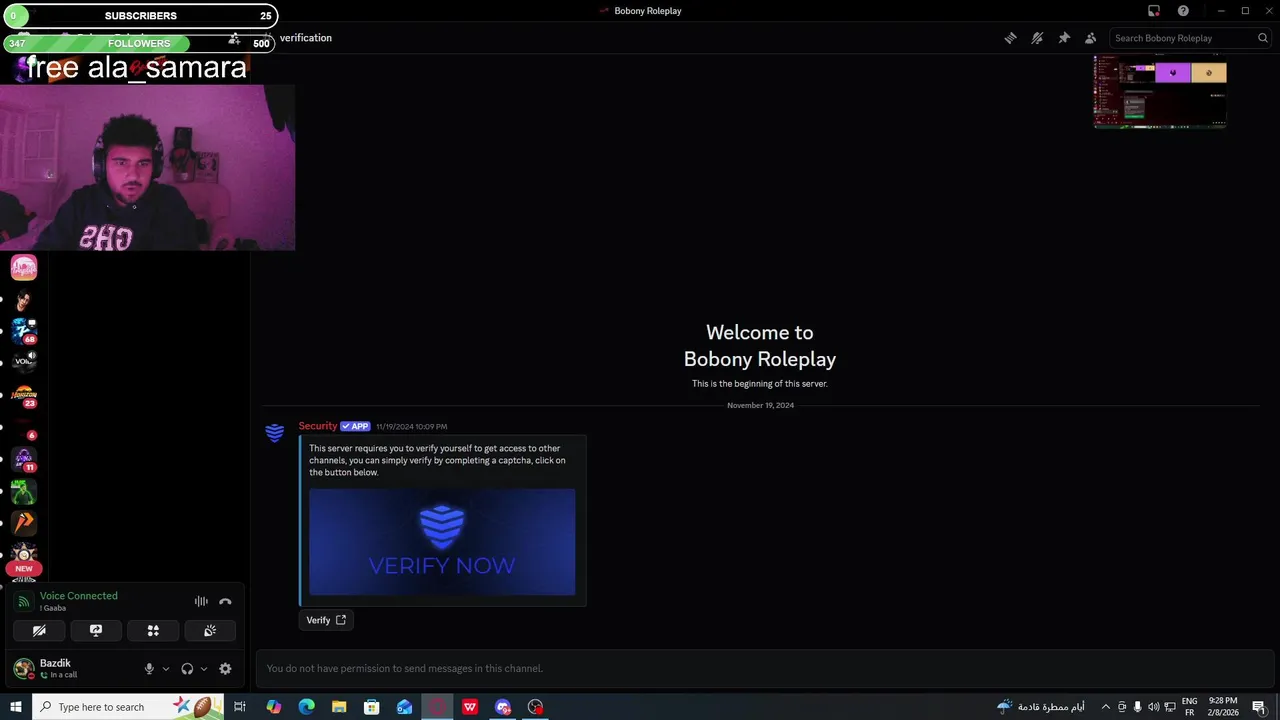Open Task View in the taskbar

tap(240, 707)
